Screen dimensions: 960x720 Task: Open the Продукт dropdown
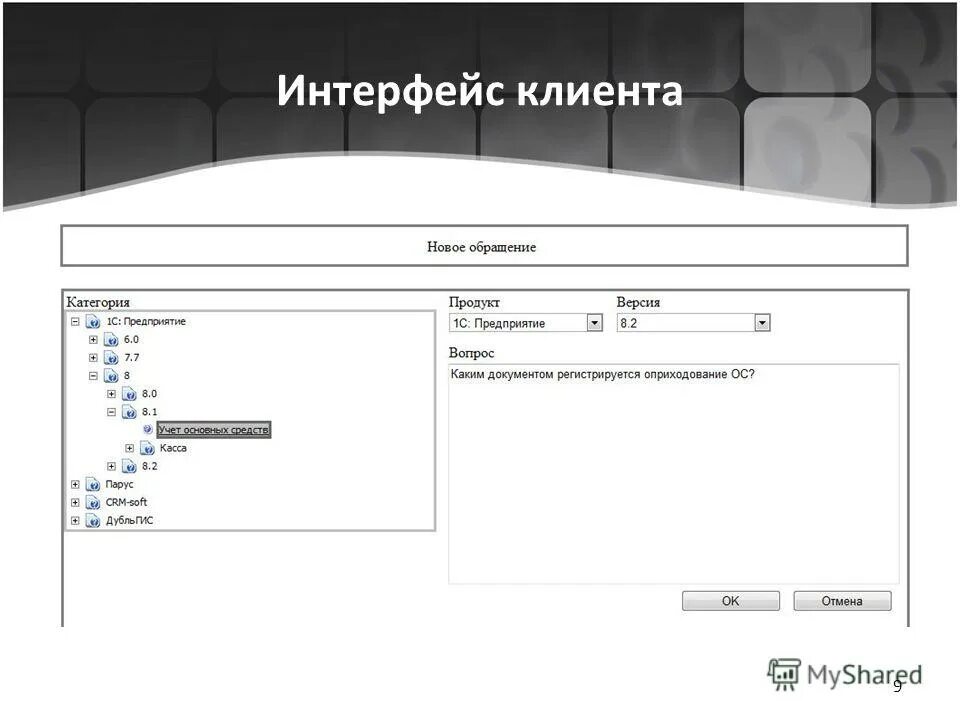[597, 322]
